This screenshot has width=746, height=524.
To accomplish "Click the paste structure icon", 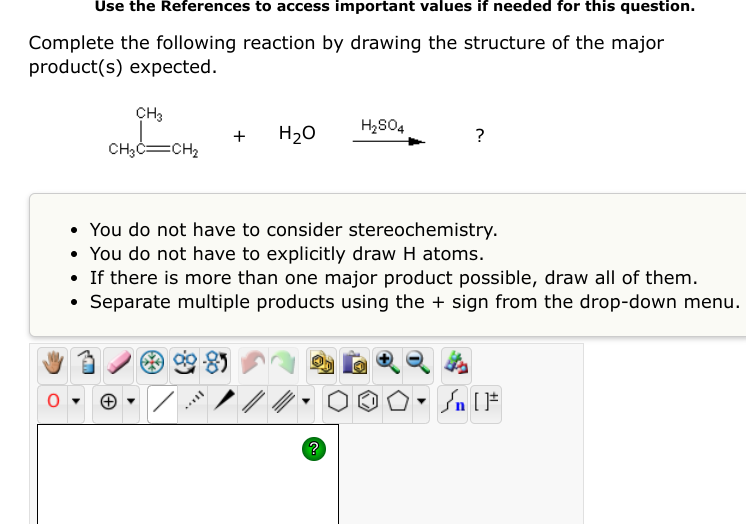I will coord(354,364).
